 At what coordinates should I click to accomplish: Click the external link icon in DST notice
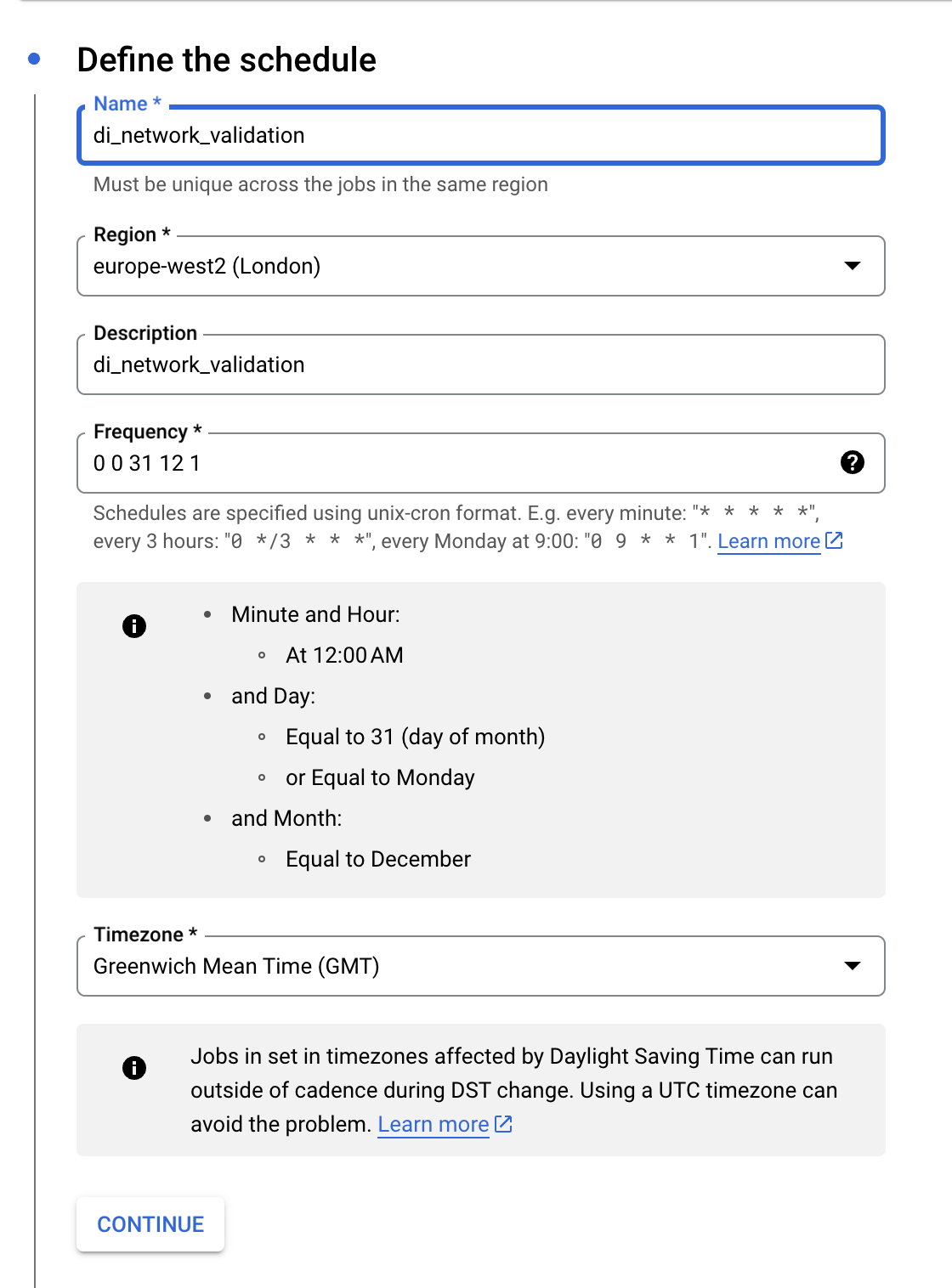(x=504, y=1124)
